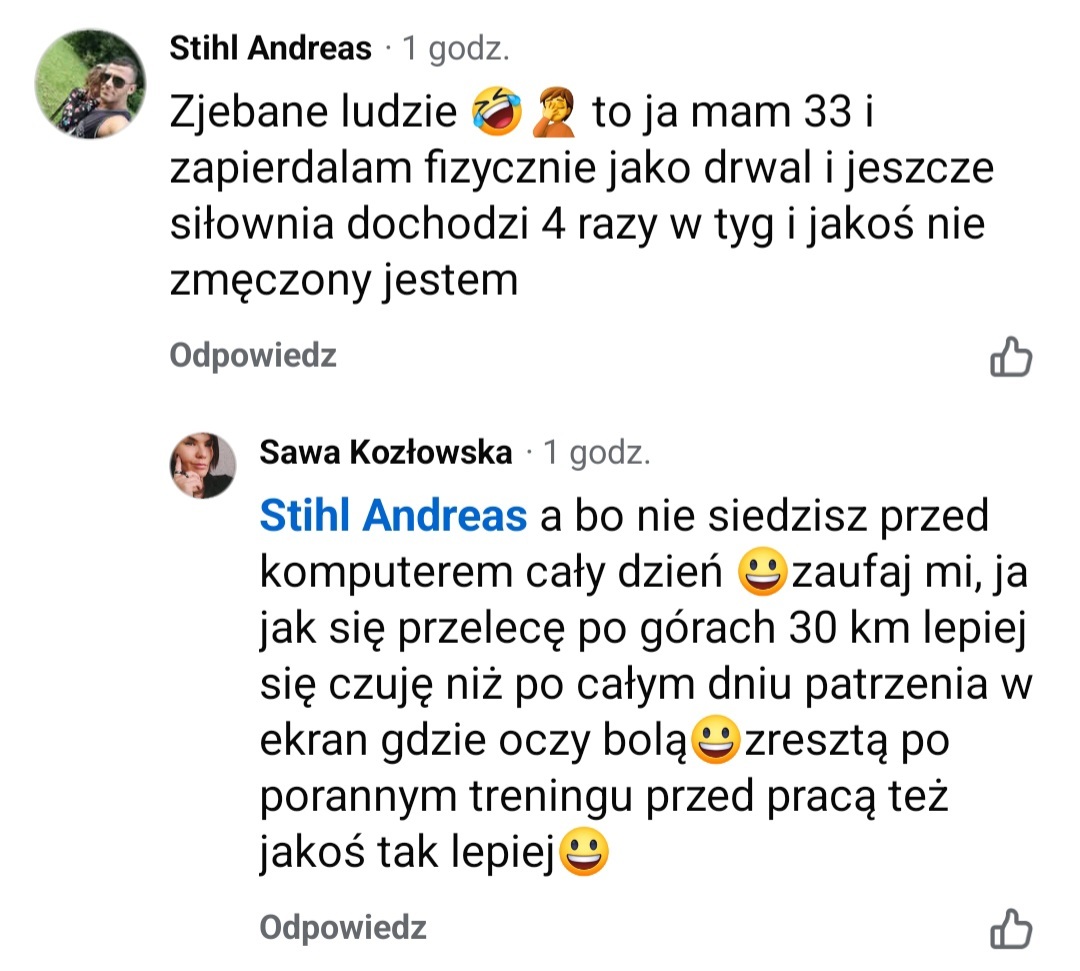Open Sawa Kozłowska's profile picture

coord(206,465)
